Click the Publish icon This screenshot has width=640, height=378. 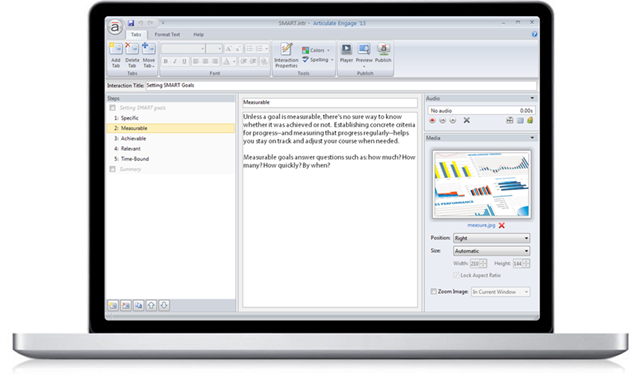[383, 49]
